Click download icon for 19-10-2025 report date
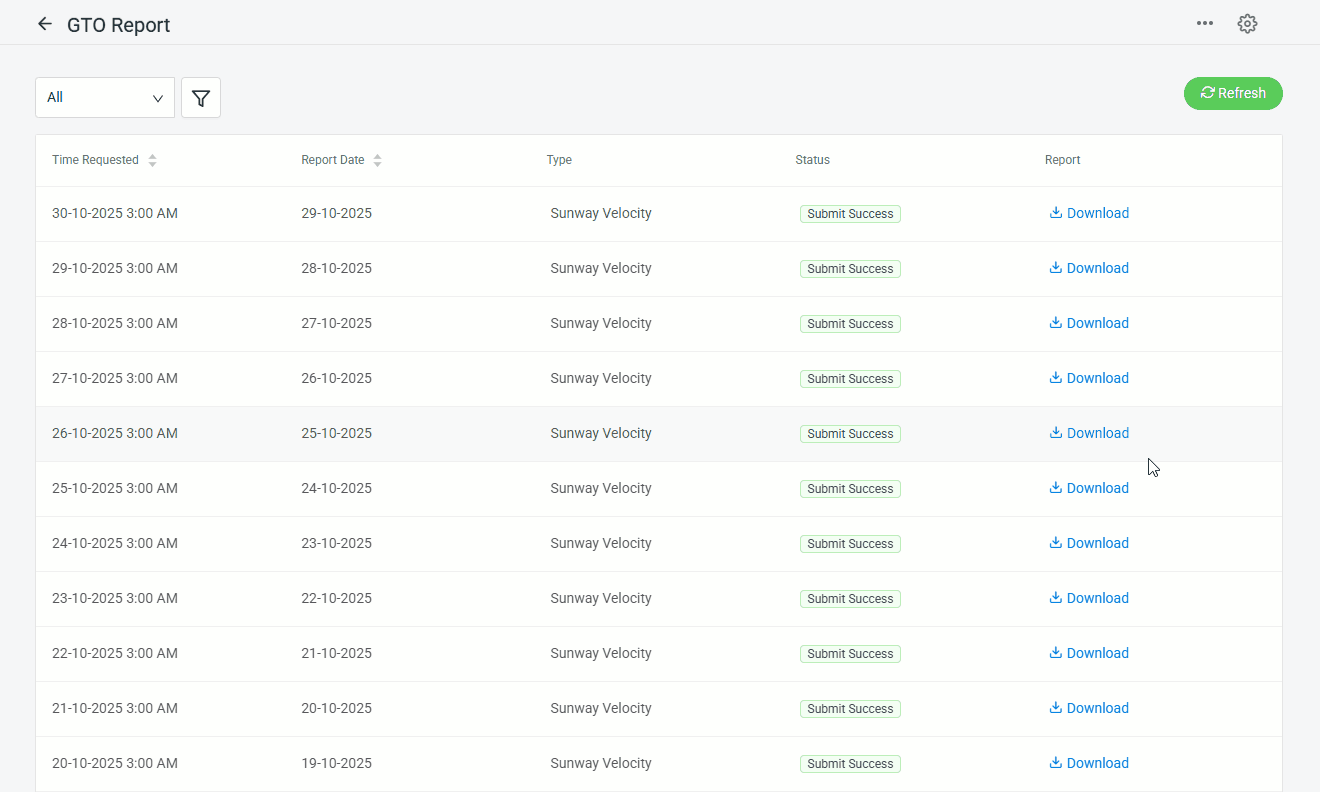 tap(1055, 763)
